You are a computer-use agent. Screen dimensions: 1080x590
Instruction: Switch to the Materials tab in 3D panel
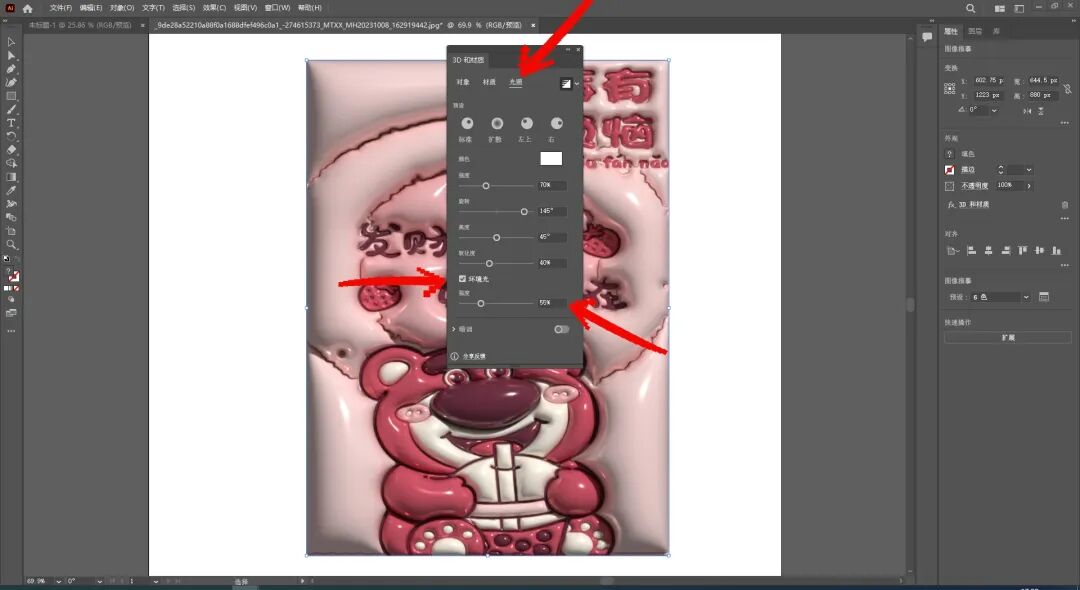tap(489, 82)
